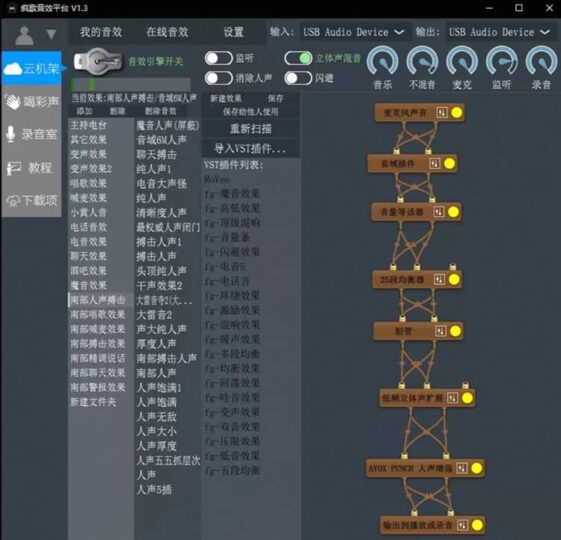Open settings of AVOX PUNCH 人声增强 node
This screenshot has height=540, width=561.
[462, 468]
